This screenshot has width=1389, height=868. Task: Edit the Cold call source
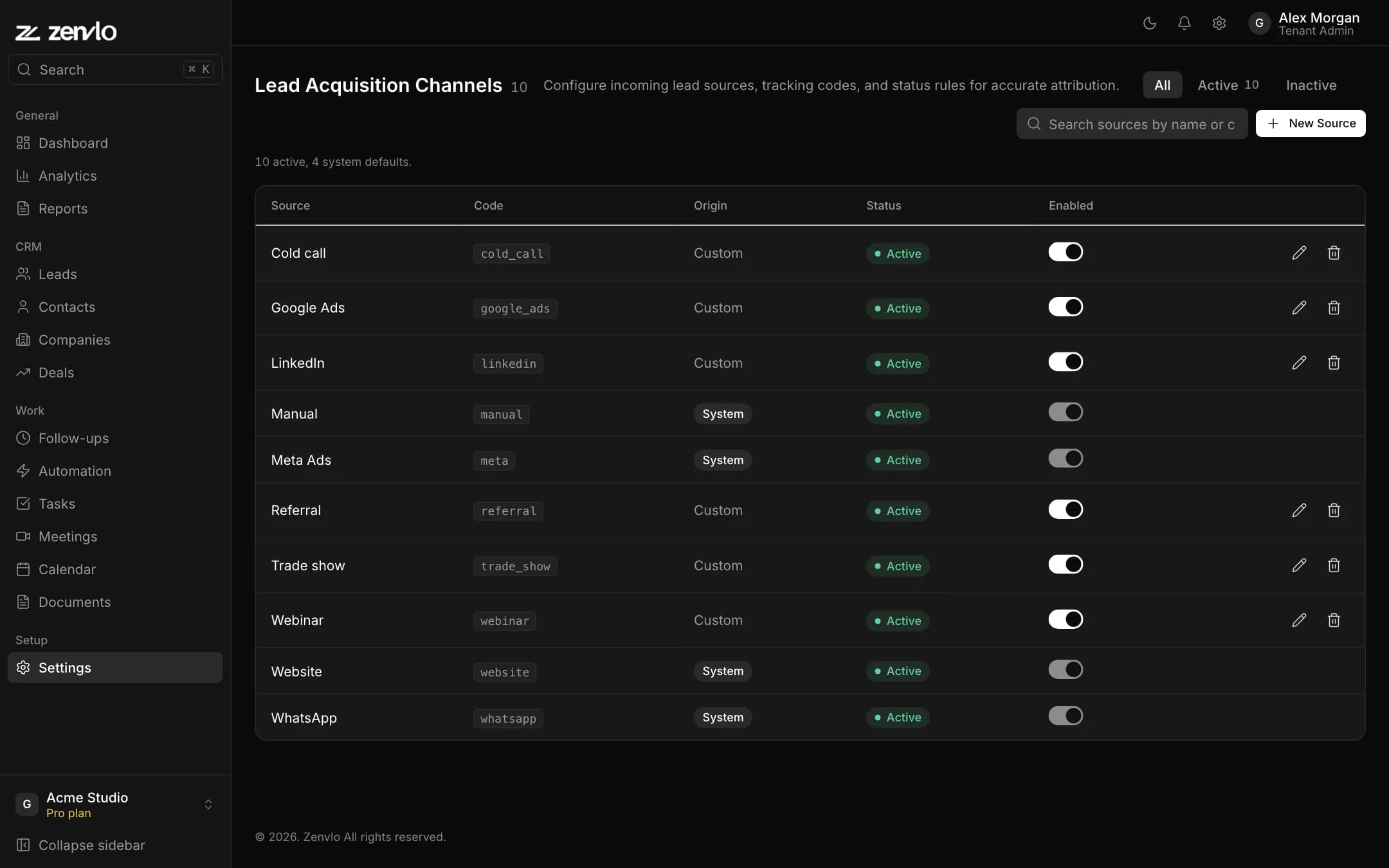1299,253
